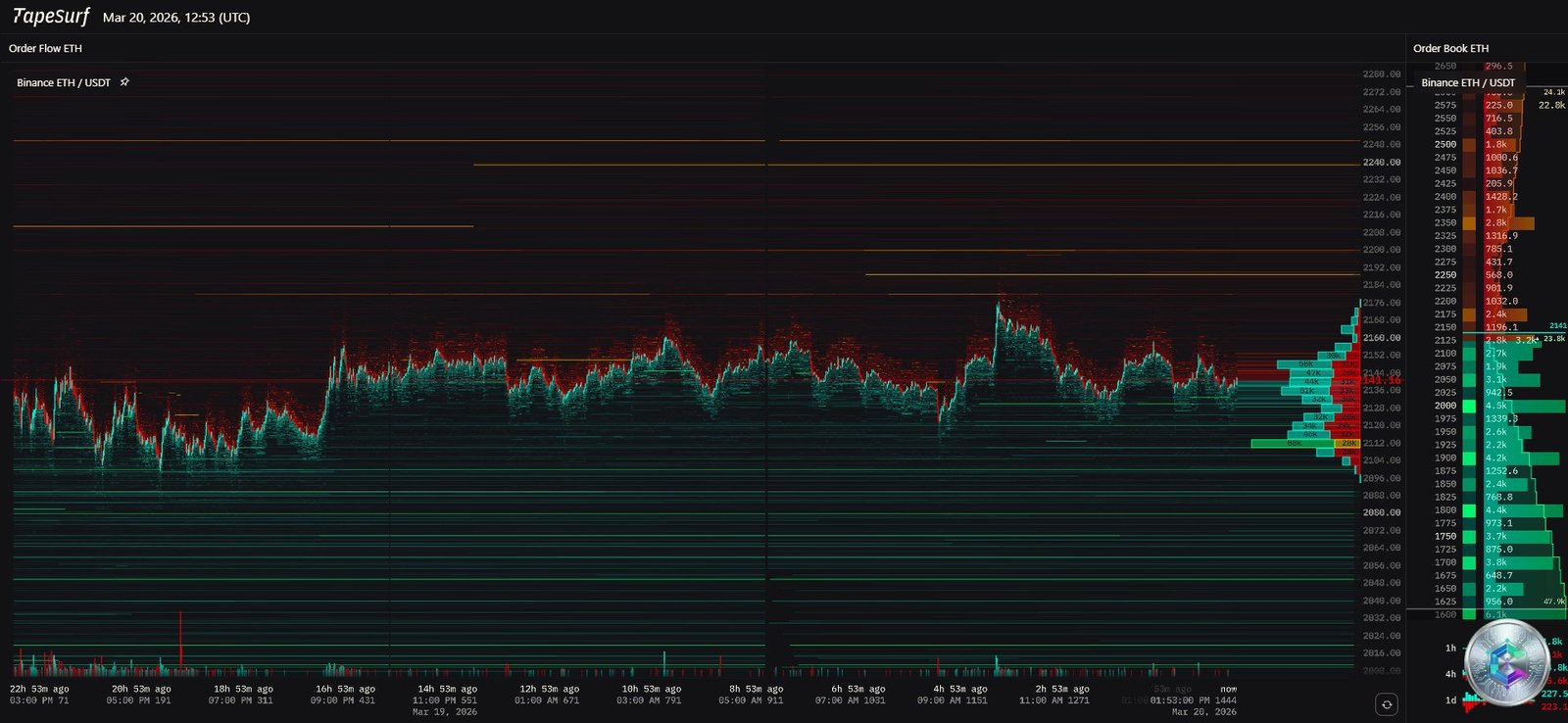
Task: Click the TapeSurf logo
Action: [50, 17]
